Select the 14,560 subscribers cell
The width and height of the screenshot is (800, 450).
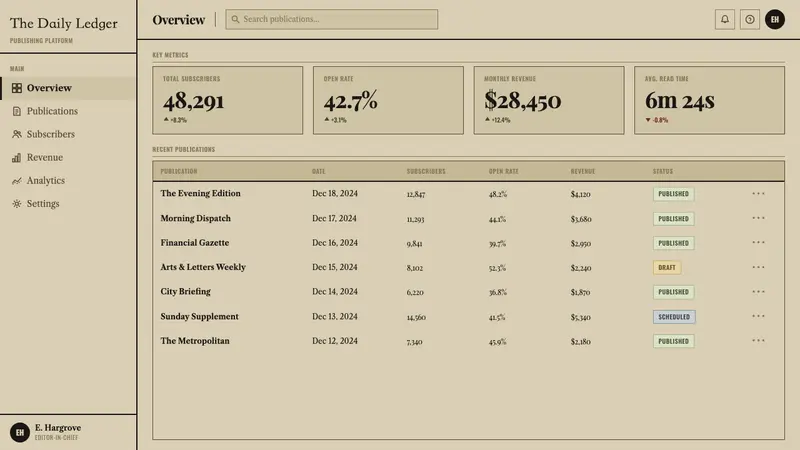[x=416, y=317]
